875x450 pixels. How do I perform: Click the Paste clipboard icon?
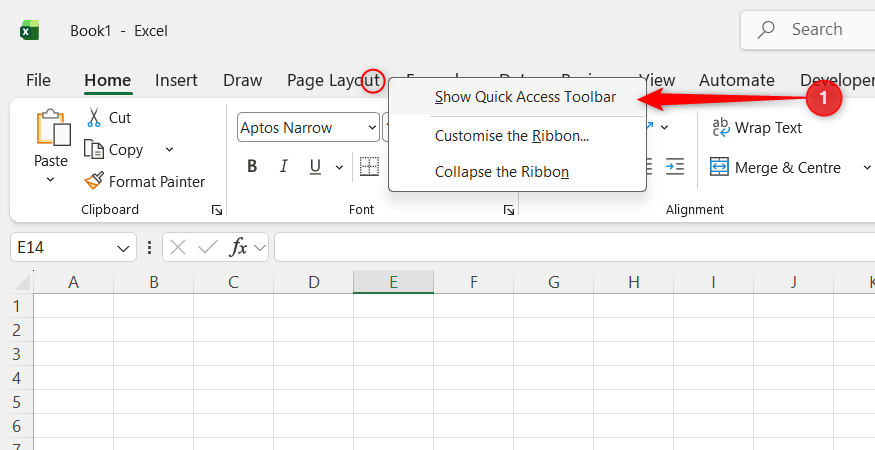click(x=53, y=128)
